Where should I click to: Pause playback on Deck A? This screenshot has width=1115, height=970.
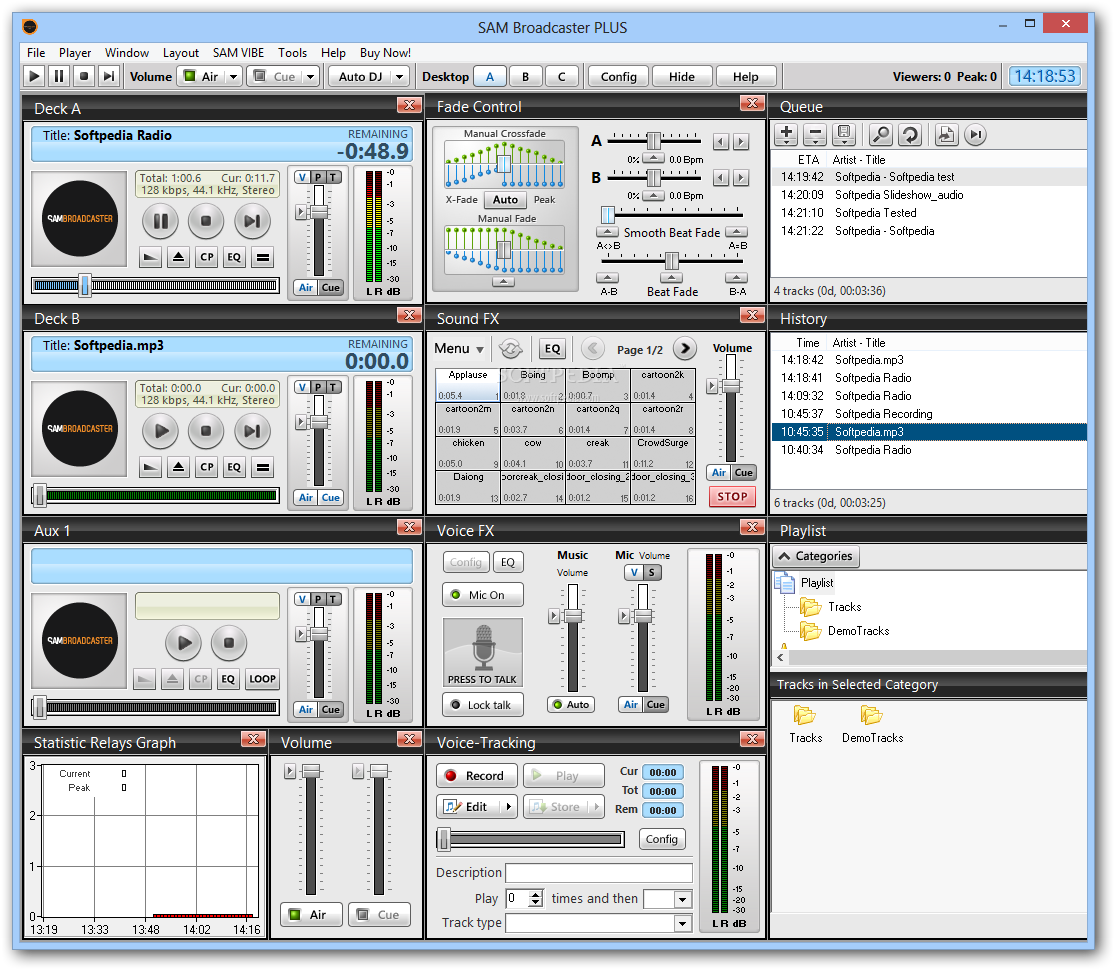[x=160, y=221]
